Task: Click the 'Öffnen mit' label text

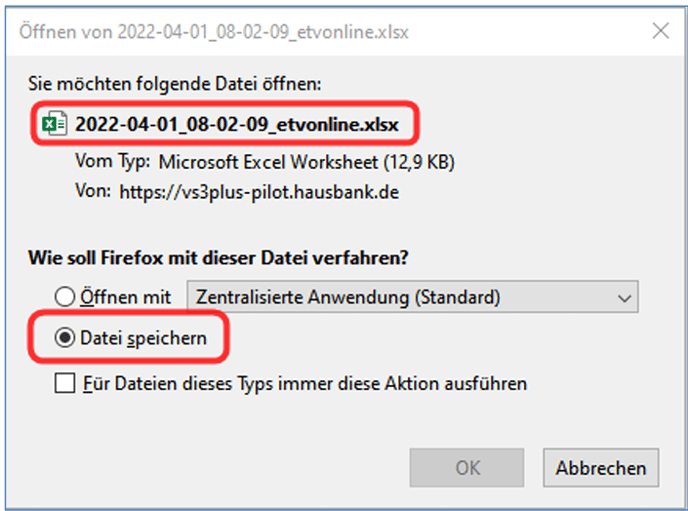Action: click(125, 297)
